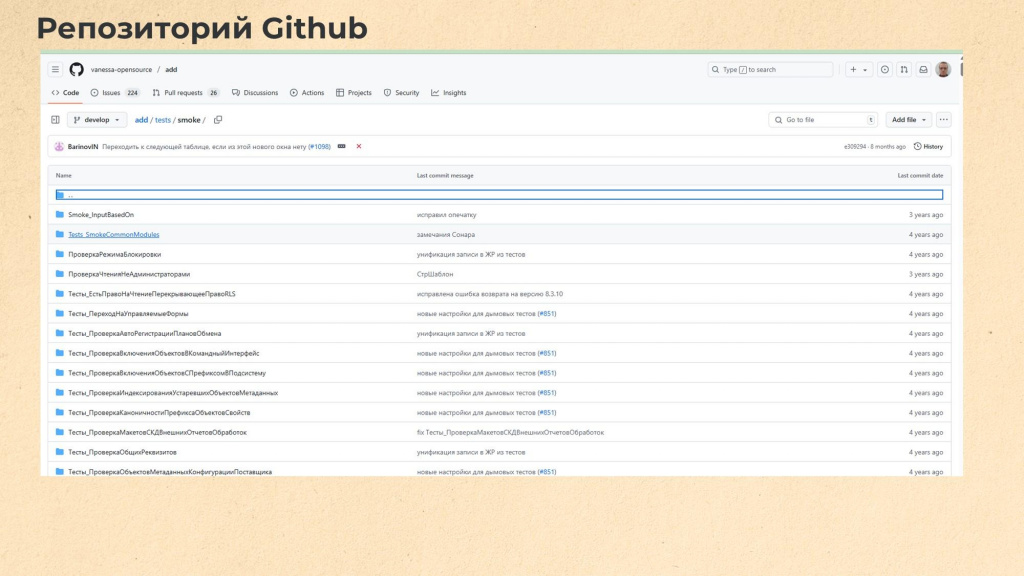Focus the Go to file field
Screen dimensions: 1024x576
coord(823,120)
